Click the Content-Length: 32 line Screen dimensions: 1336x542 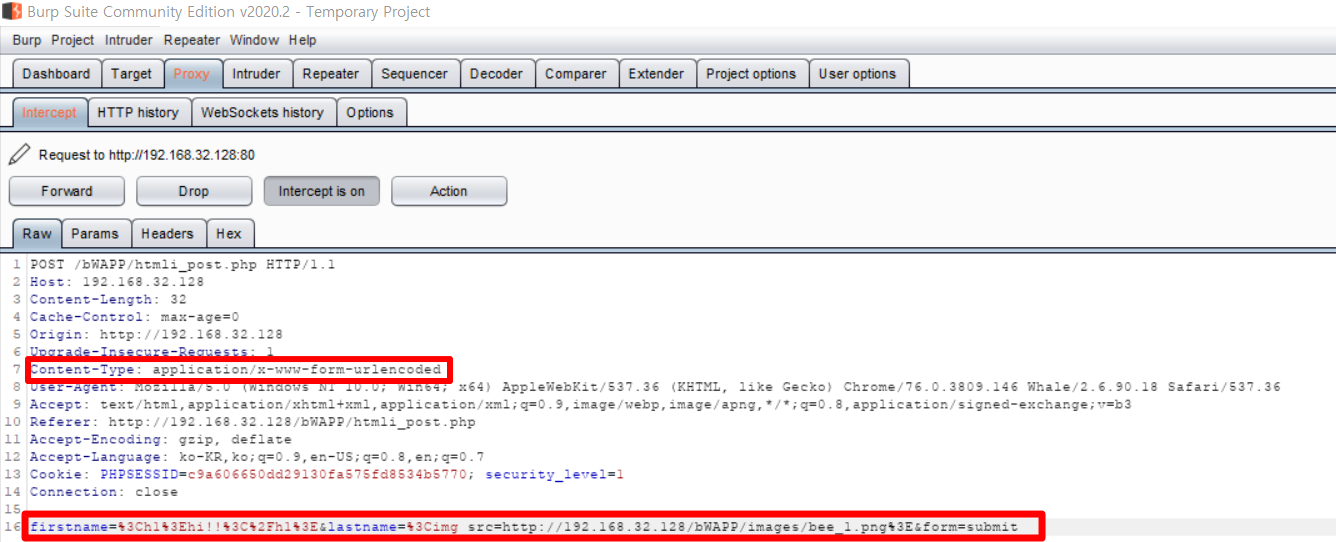pos(108,299)
